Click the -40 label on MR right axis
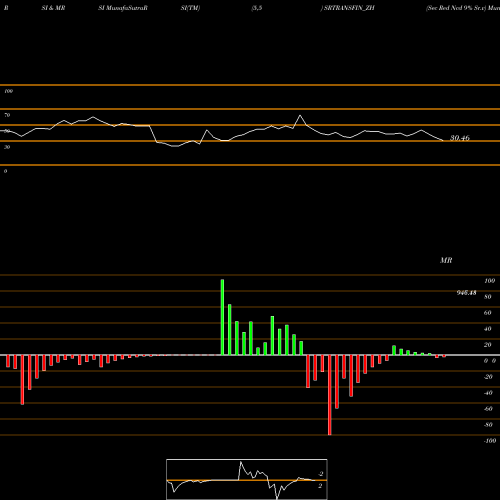 (488, 393)
